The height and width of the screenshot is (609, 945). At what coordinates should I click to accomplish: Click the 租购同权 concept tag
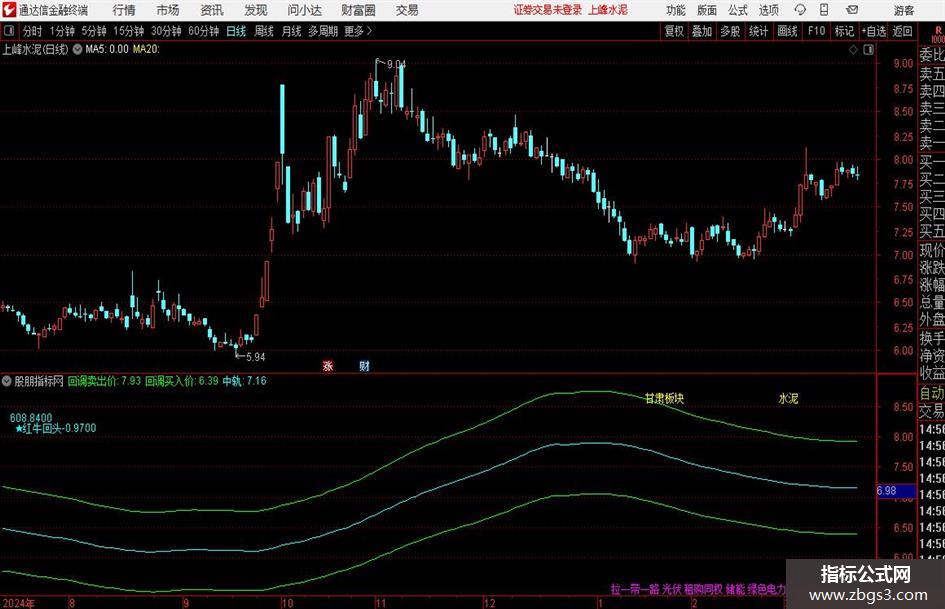[x=703, y=589]
